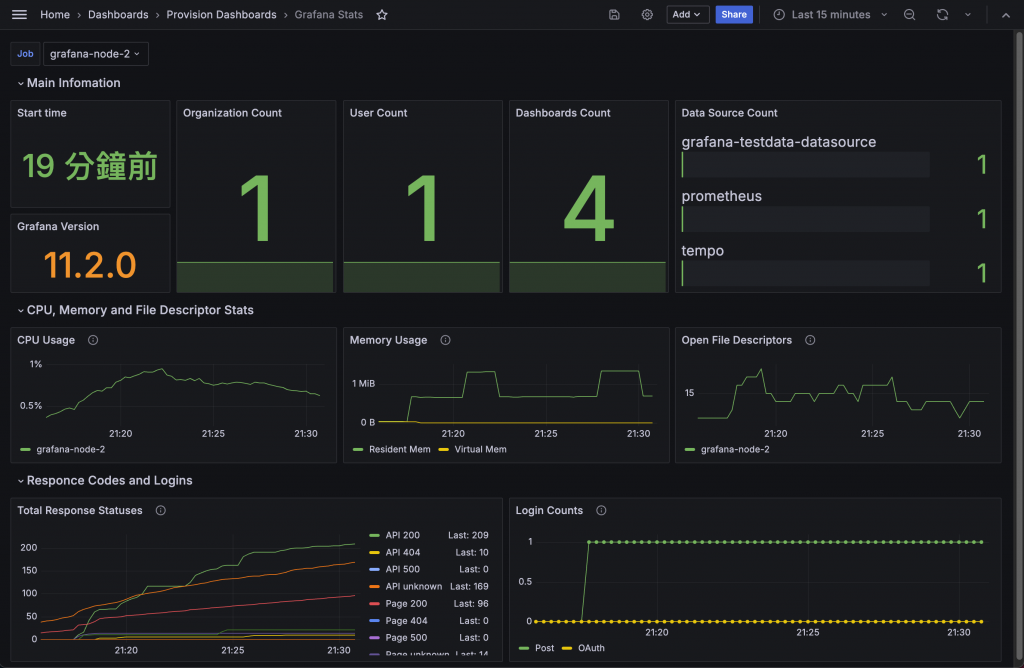Toggle the Page 404 legend series
The width and height of the screenshot is (1024, 668).
pos(406,620)
